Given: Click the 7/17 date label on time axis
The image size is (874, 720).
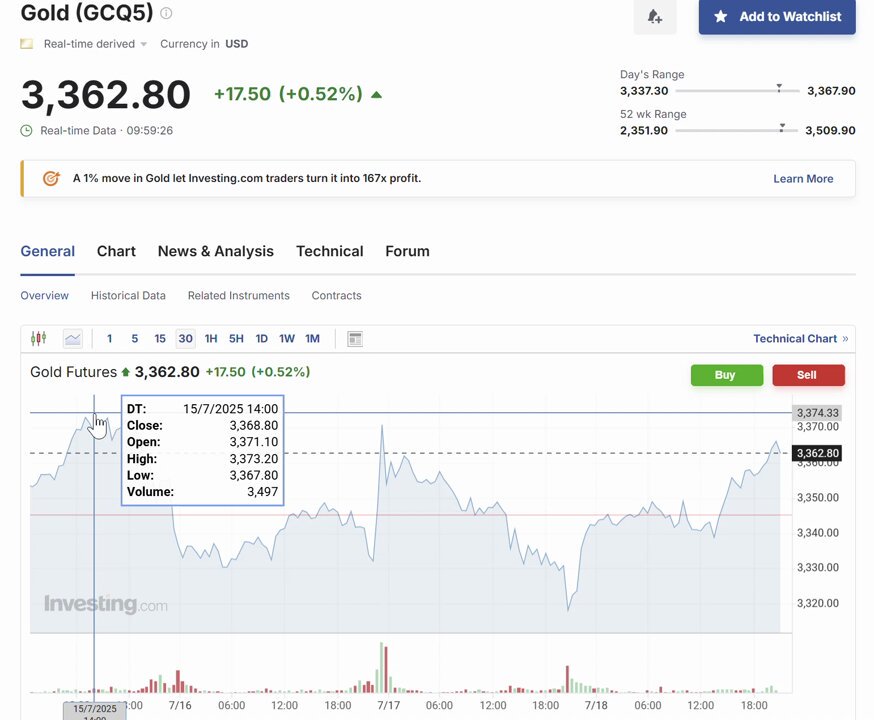Looking at the screenshot, I should pyautogui.click(x=389, y=706).
